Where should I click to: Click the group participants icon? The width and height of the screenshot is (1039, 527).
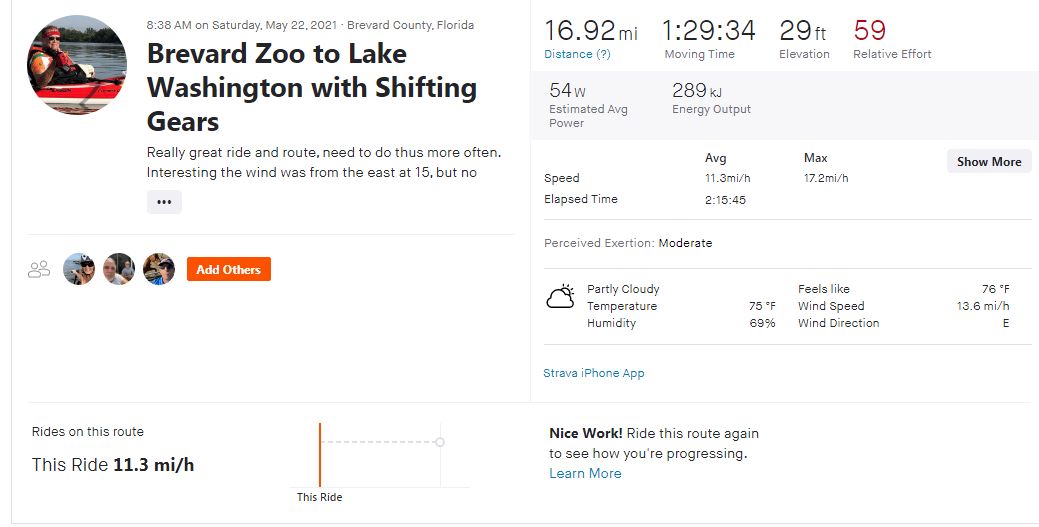click(x=39, y=269)
